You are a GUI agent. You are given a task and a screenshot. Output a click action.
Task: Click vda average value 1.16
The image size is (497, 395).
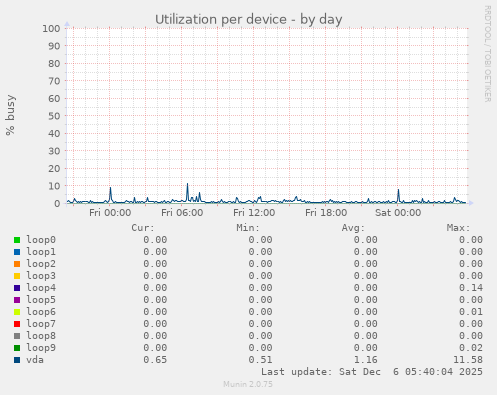(x=366, y=360)
